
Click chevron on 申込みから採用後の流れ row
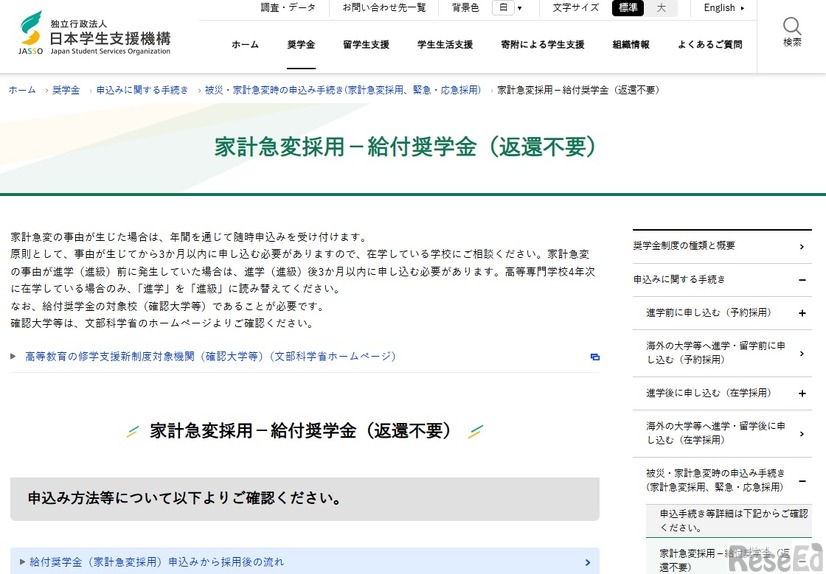click(x=588, y=562)
